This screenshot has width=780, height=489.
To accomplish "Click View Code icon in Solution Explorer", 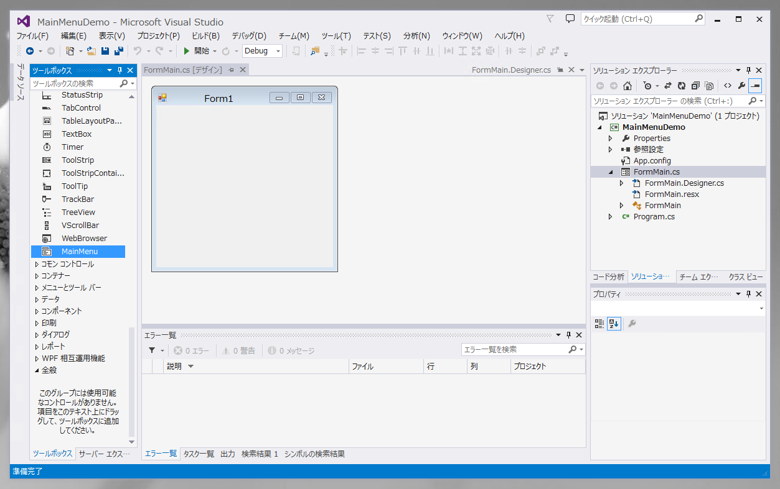I will 727,86.
